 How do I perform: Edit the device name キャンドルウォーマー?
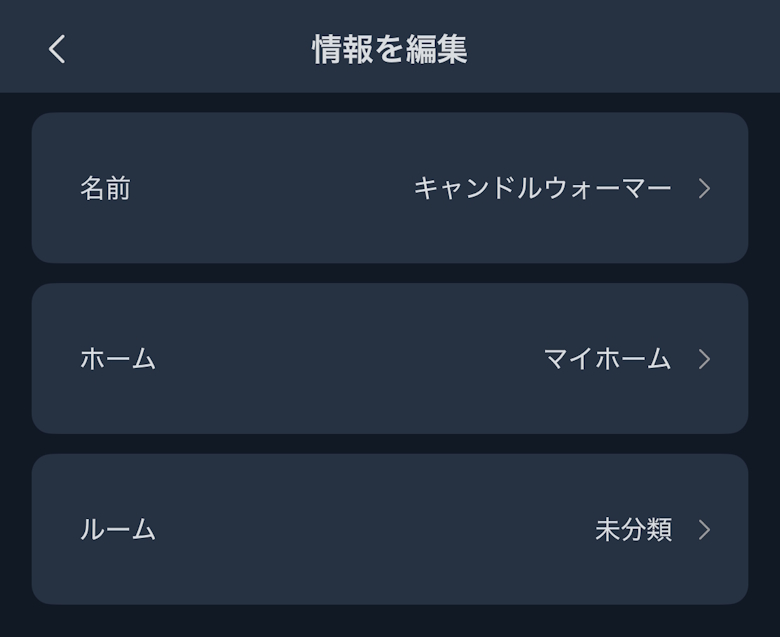542,188
